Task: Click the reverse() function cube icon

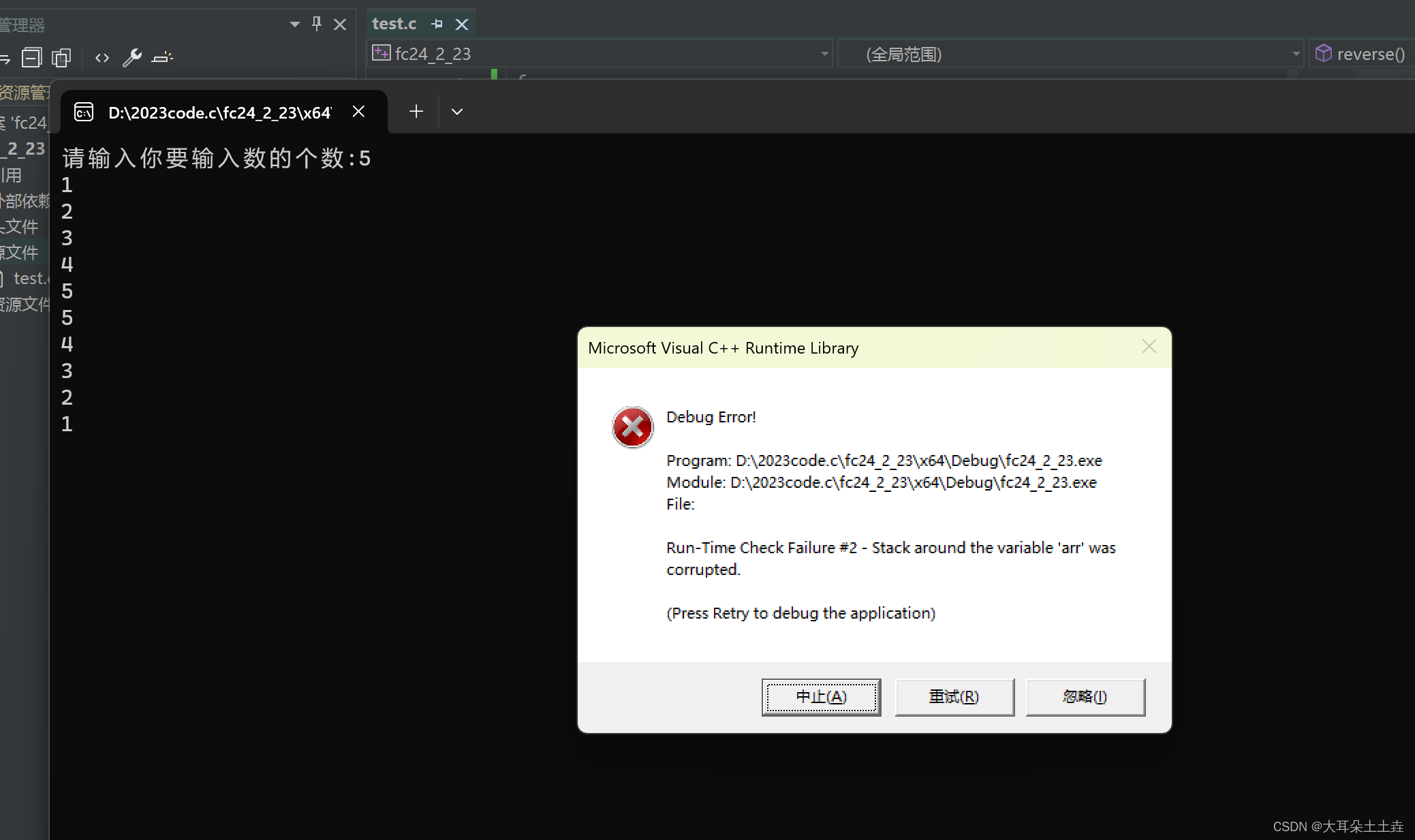Action: (x=1323, y=53)
